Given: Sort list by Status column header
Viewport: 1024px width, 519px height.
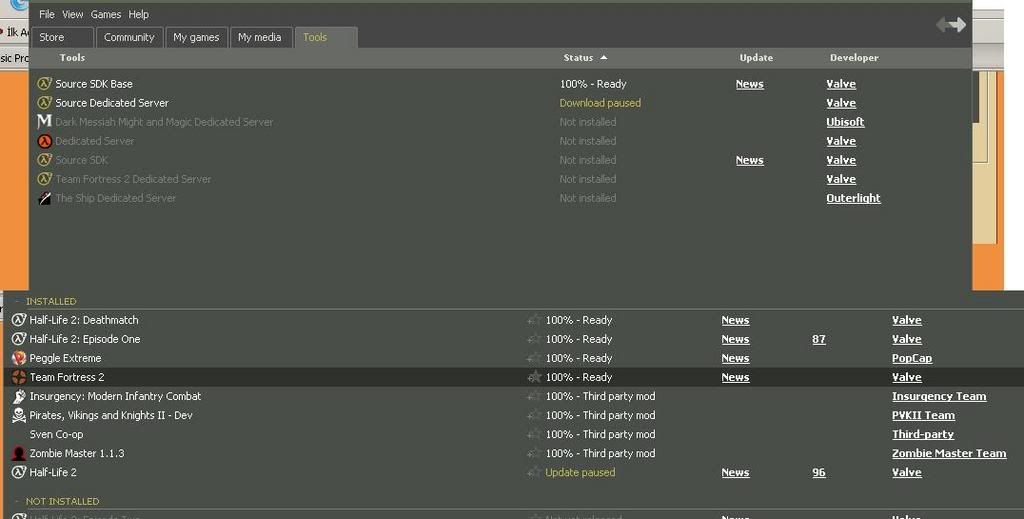Looking at the screenshot, I should 579,58.
